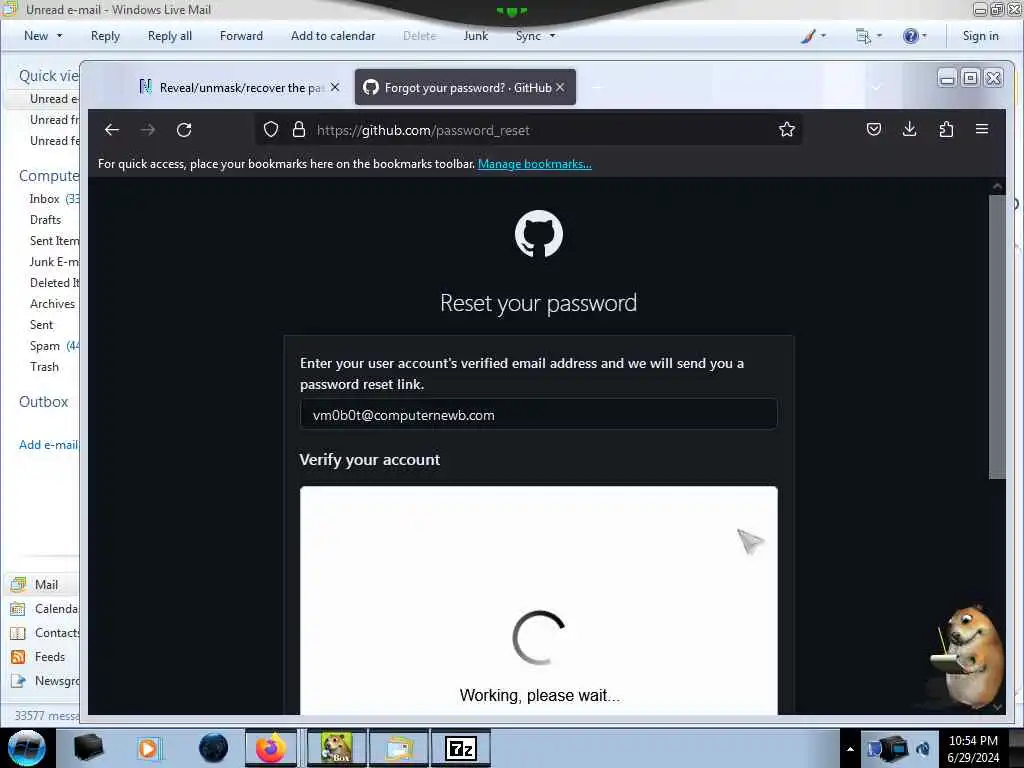Click the Firefox taskbar icon

coord(270,748)
